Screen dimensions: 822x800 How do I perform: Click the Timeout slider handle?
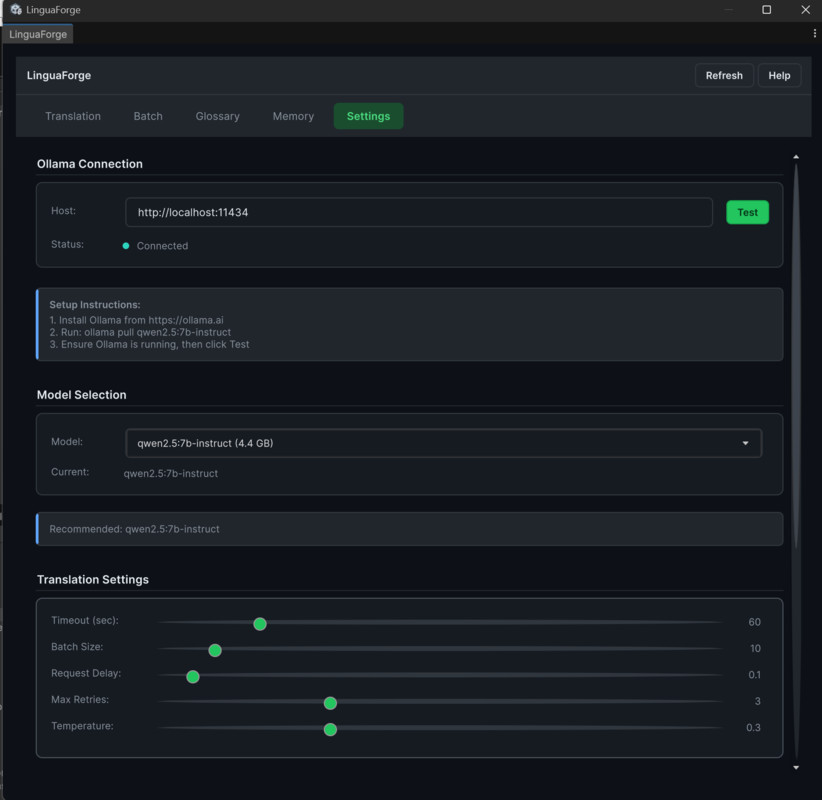pyautogui.click(x=260, y=624)
